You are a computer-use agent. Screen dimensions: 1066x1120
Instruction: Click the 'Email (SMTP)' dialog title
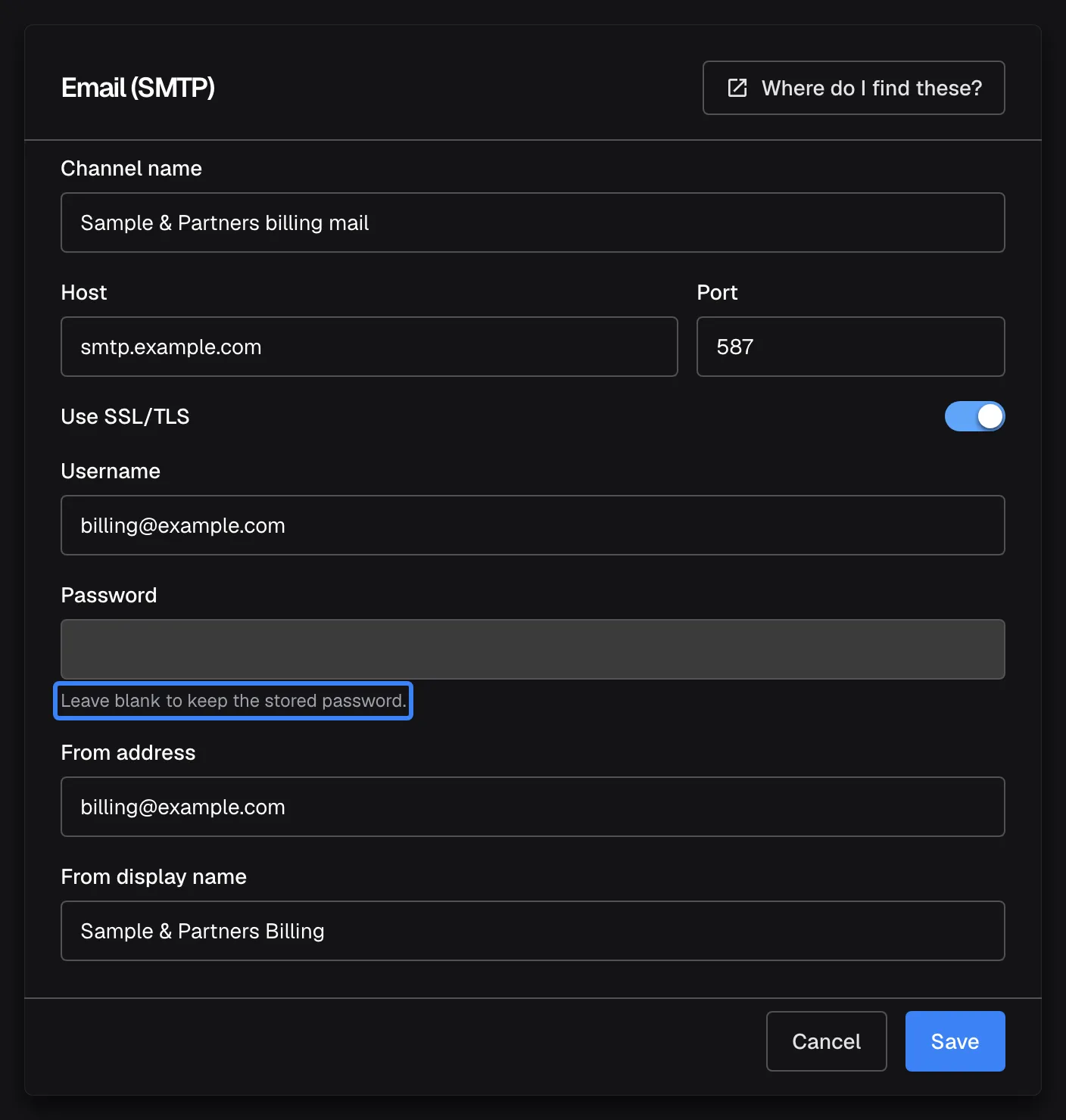coord(138,88)
